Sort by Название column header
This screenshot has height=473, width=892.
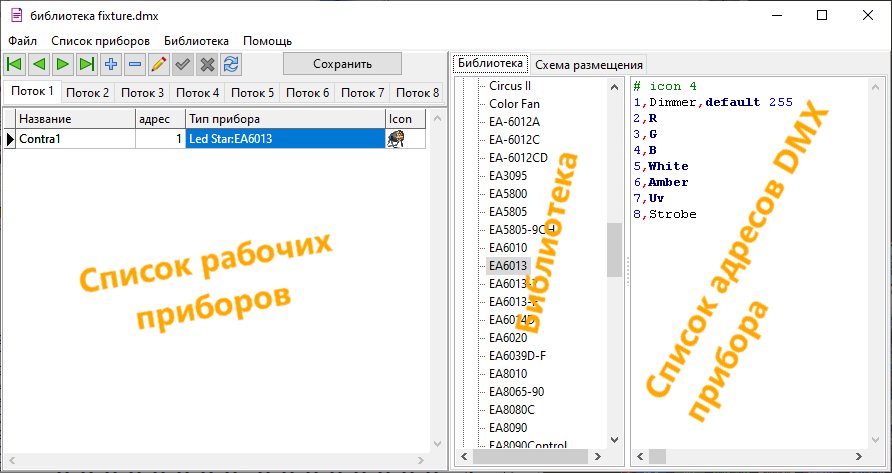(x=76, y=119)
